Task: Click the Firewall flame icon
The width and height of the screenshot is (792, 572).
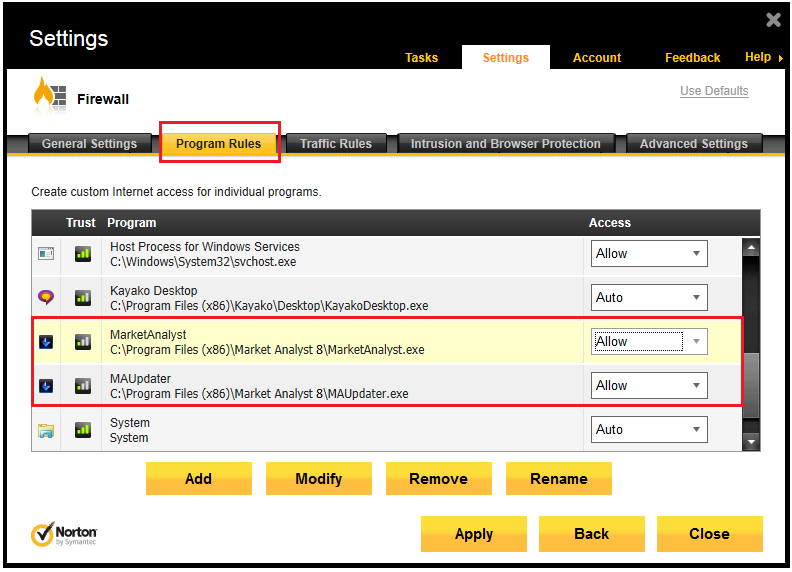Action: pyautogui.click(x=50, y=94)
